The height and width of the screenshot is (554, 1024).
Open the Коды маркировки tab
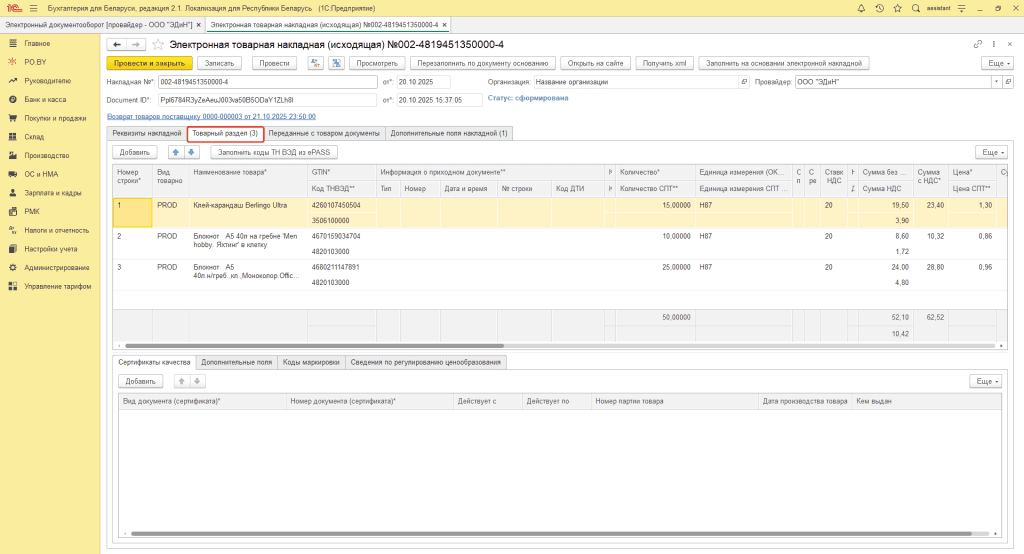pos(311,362)
